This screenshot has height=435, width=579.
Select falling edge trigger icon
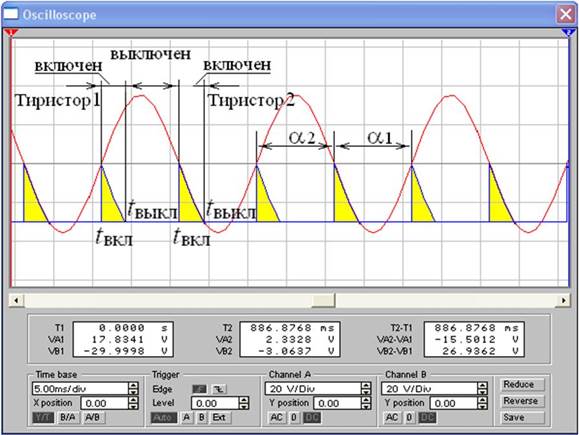click(x=219, y=389)
